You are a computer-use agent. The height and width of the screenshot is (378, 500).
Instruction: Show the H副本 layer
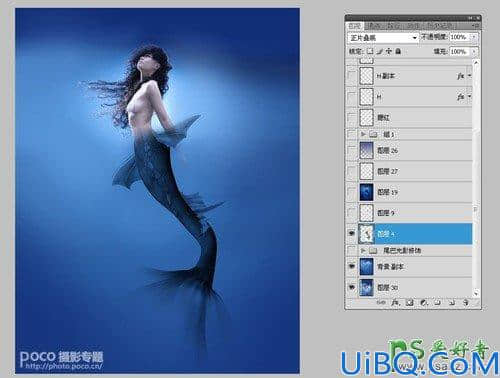click(351, 76)
